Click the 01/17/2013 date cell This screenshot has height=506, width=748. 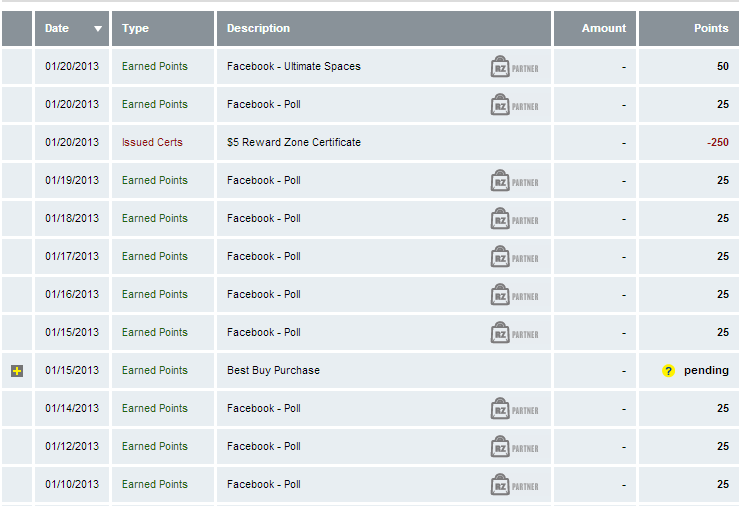(x=72, y=256)
